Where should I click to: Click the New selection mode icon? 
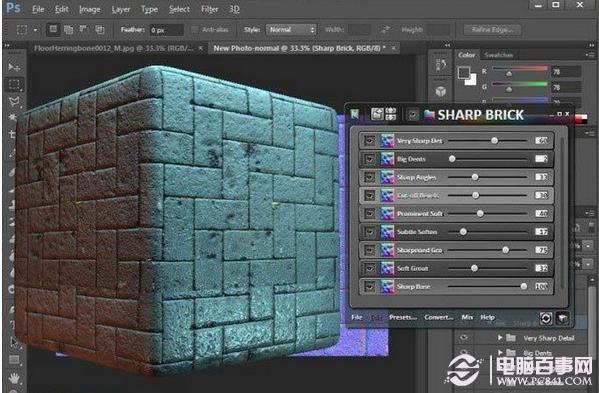point(53,29)
